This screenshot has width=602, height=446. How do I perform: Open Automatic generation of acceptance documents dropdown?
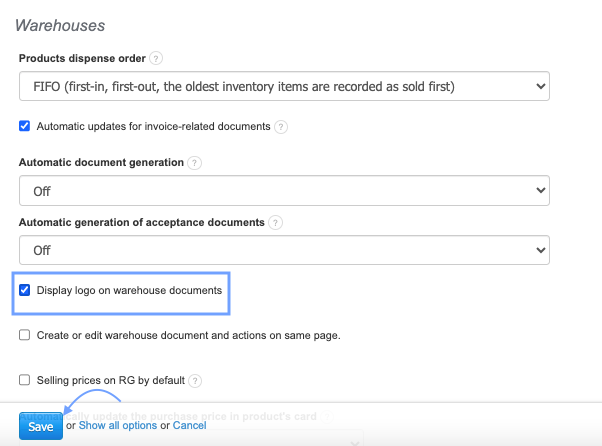coord(284,250)
